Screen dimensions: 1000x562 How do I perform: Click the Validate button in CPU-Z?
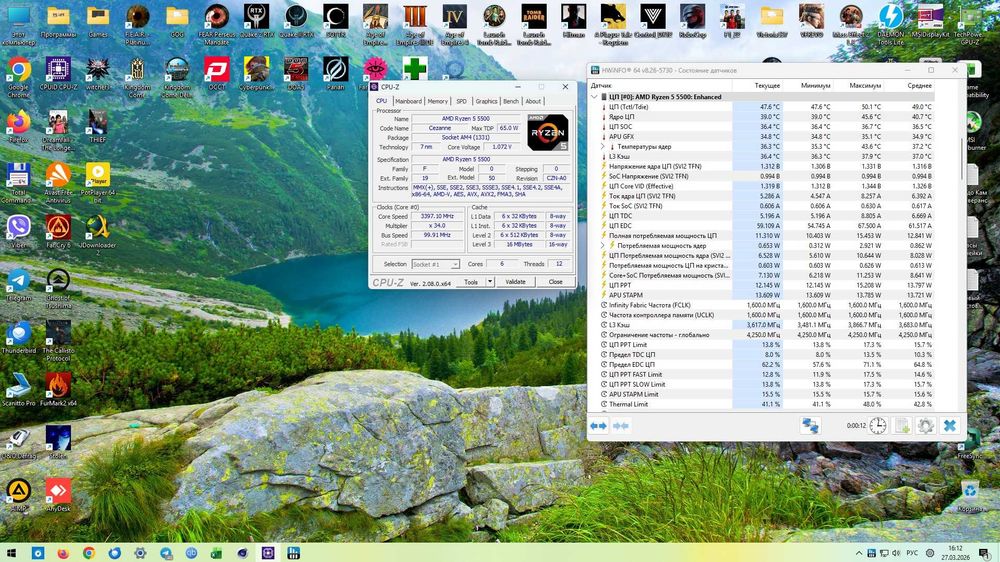coord(515,282)
